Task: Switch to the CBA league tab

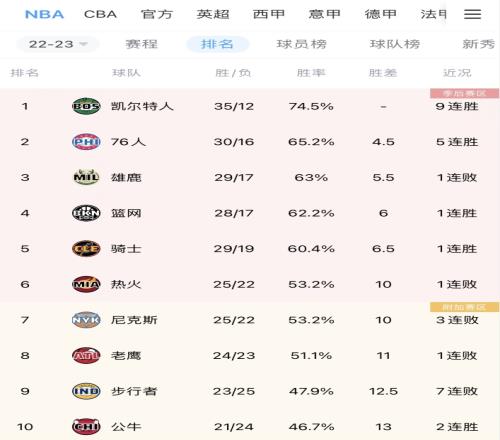Action: (x=100, y=14)
